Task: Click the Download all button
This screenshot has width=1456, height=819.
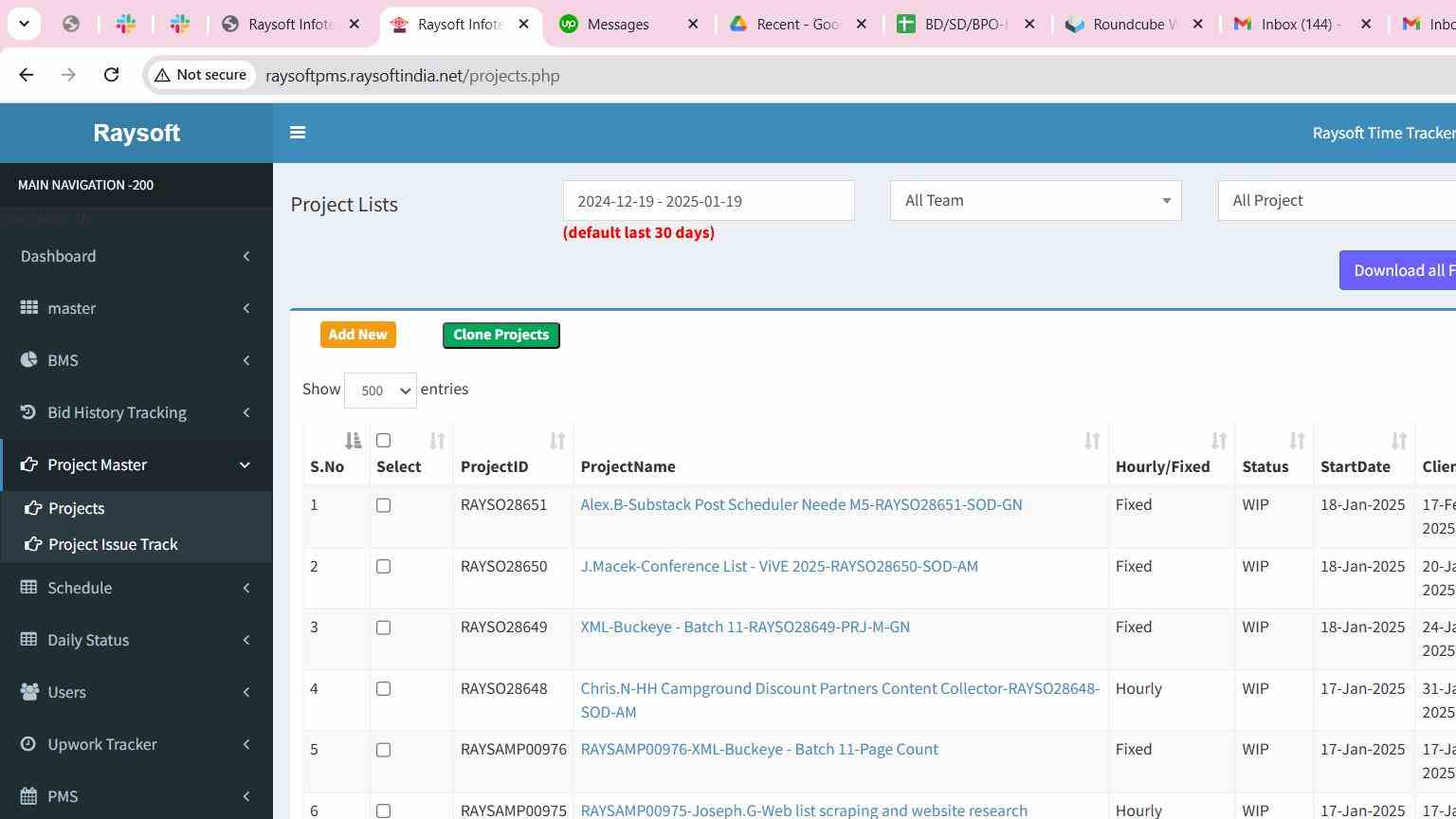Action: (1398, 270)
